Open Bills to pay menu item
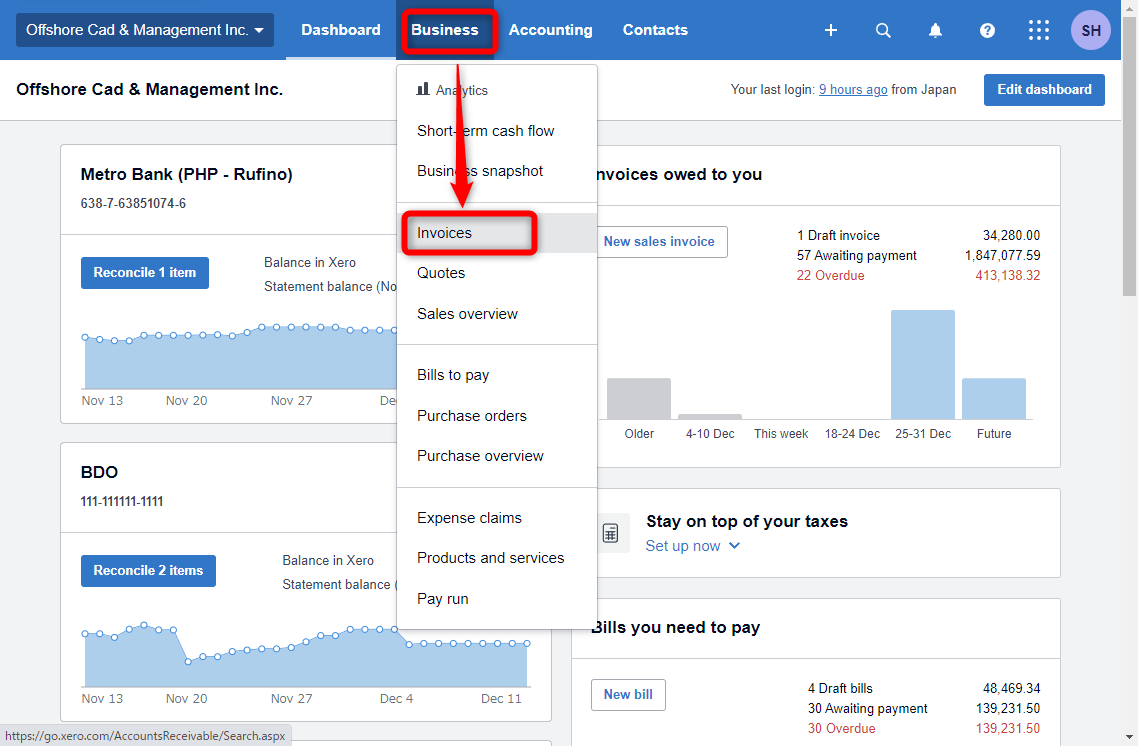This screenshot has height=746, width=1138. click(x=496, y=375)
